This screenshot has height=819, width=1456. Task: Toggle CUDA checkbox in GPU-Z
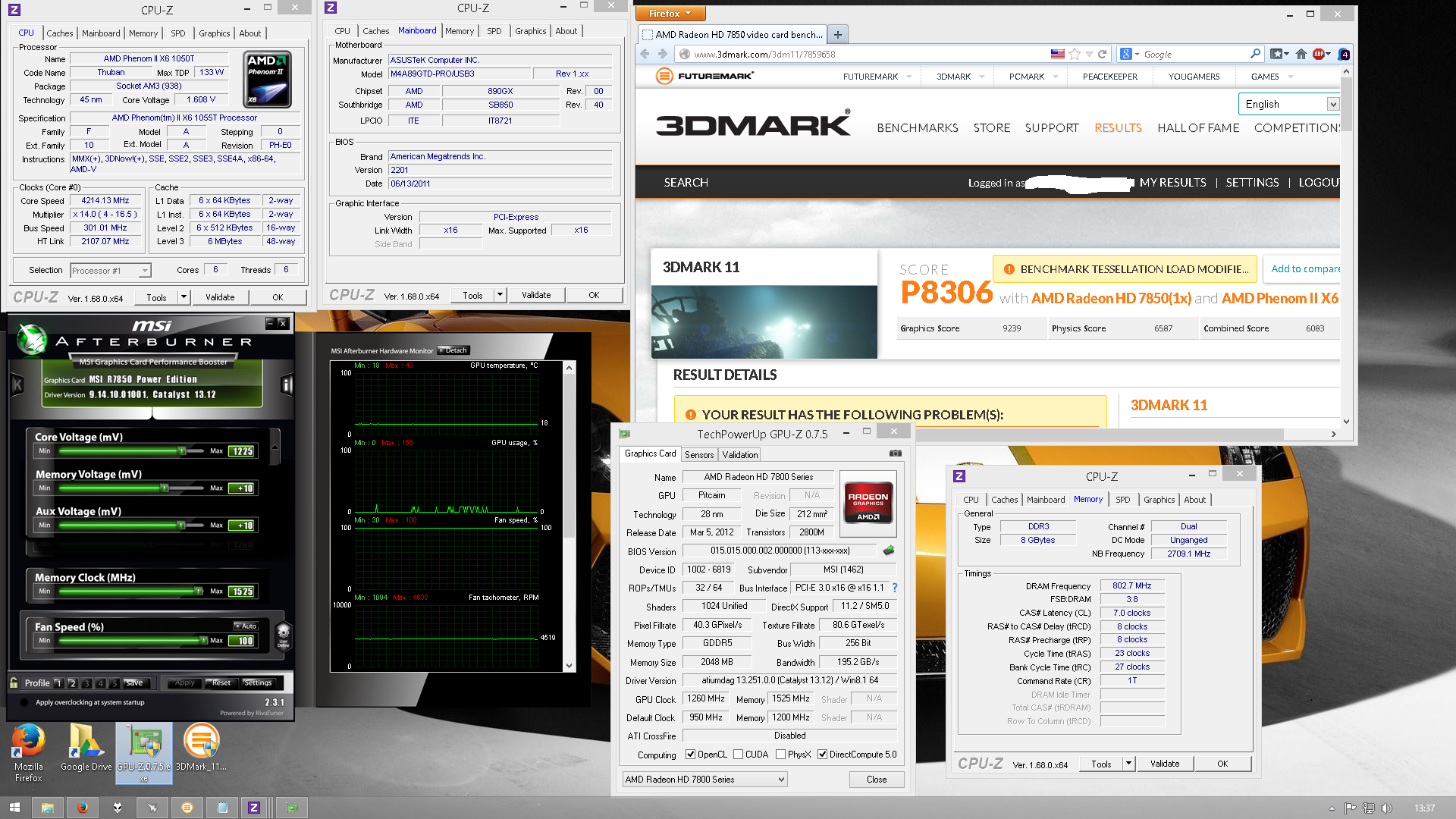738,755
